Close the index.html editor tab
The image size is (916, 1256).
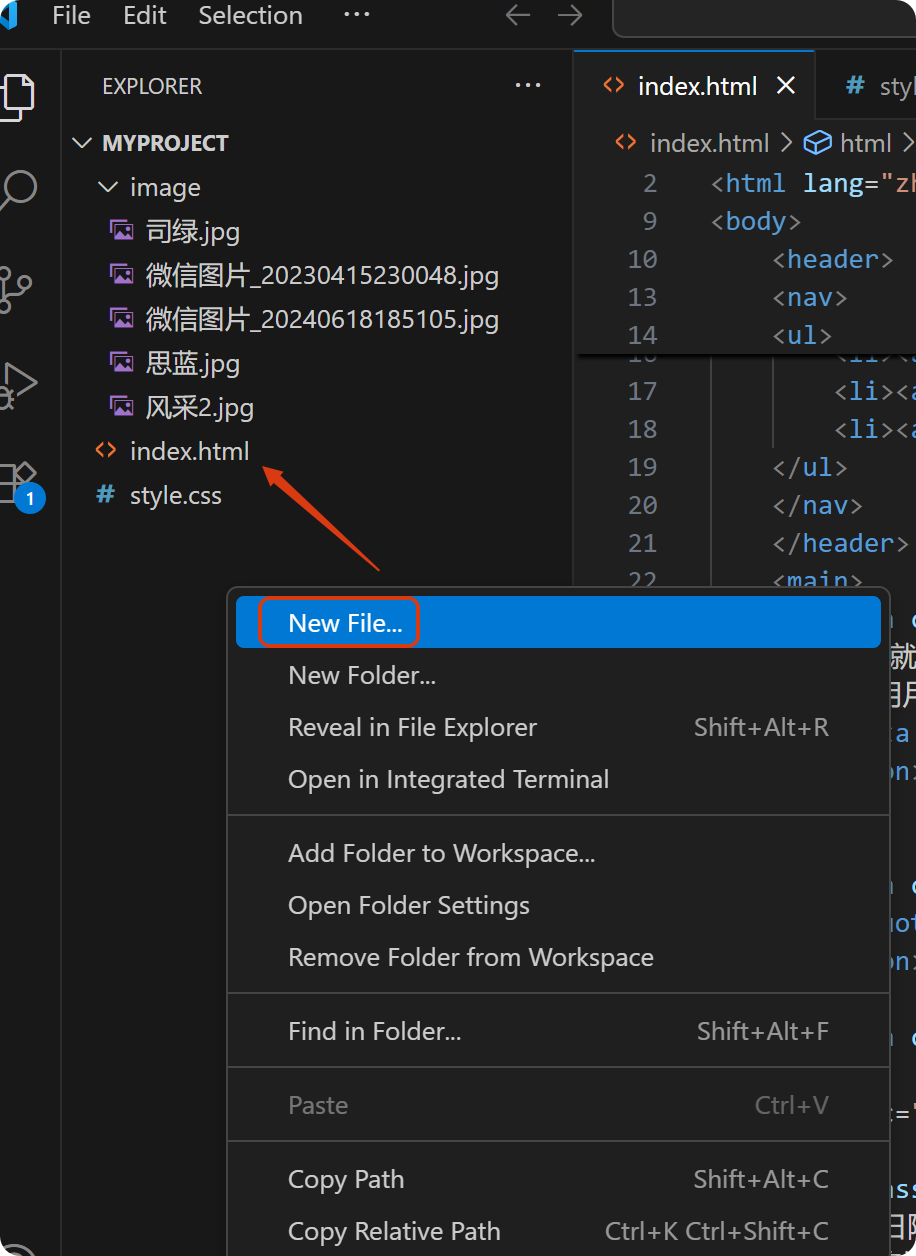[786, 86]
